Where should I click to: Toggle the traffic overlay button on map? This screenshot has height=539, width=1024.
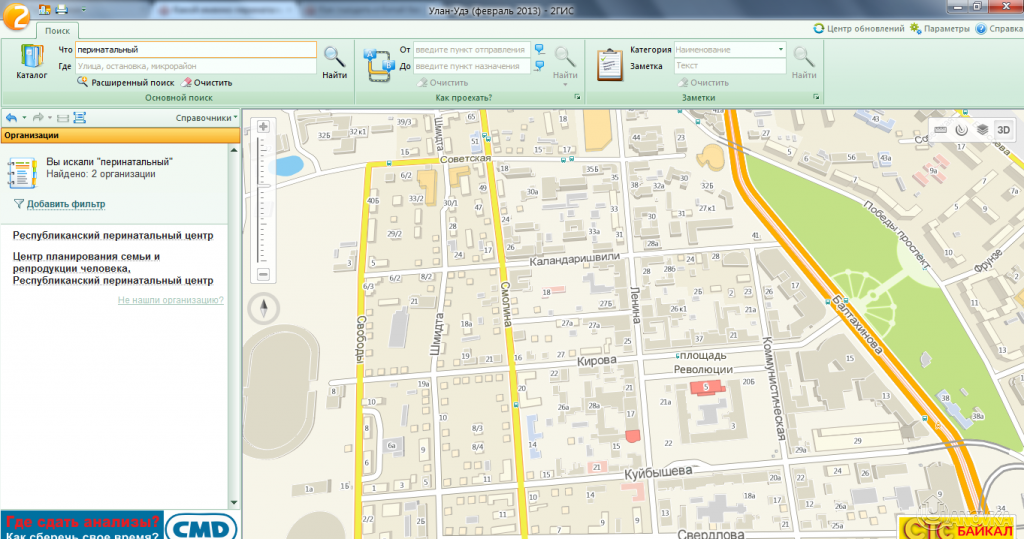coord(961,130)
